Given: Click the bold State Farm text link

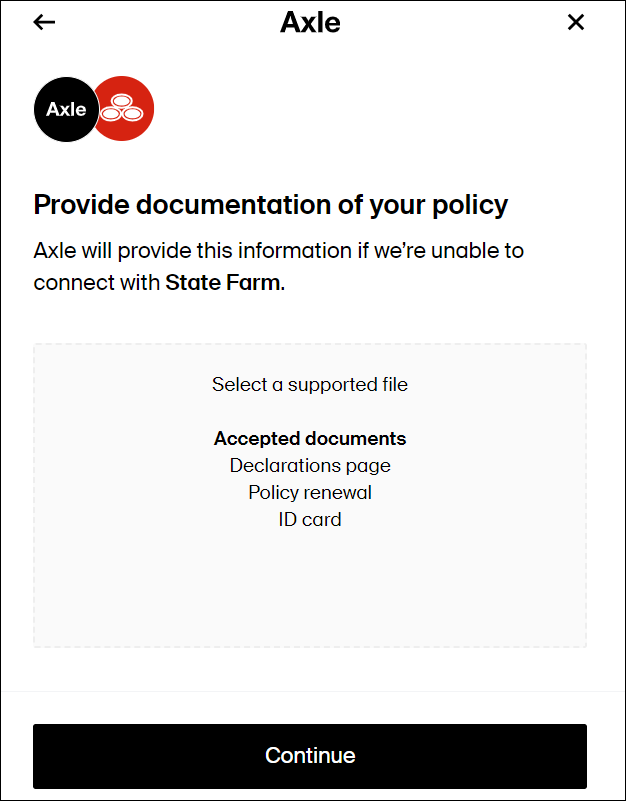Looking at the screenshot, I should (x=222, y=282).
